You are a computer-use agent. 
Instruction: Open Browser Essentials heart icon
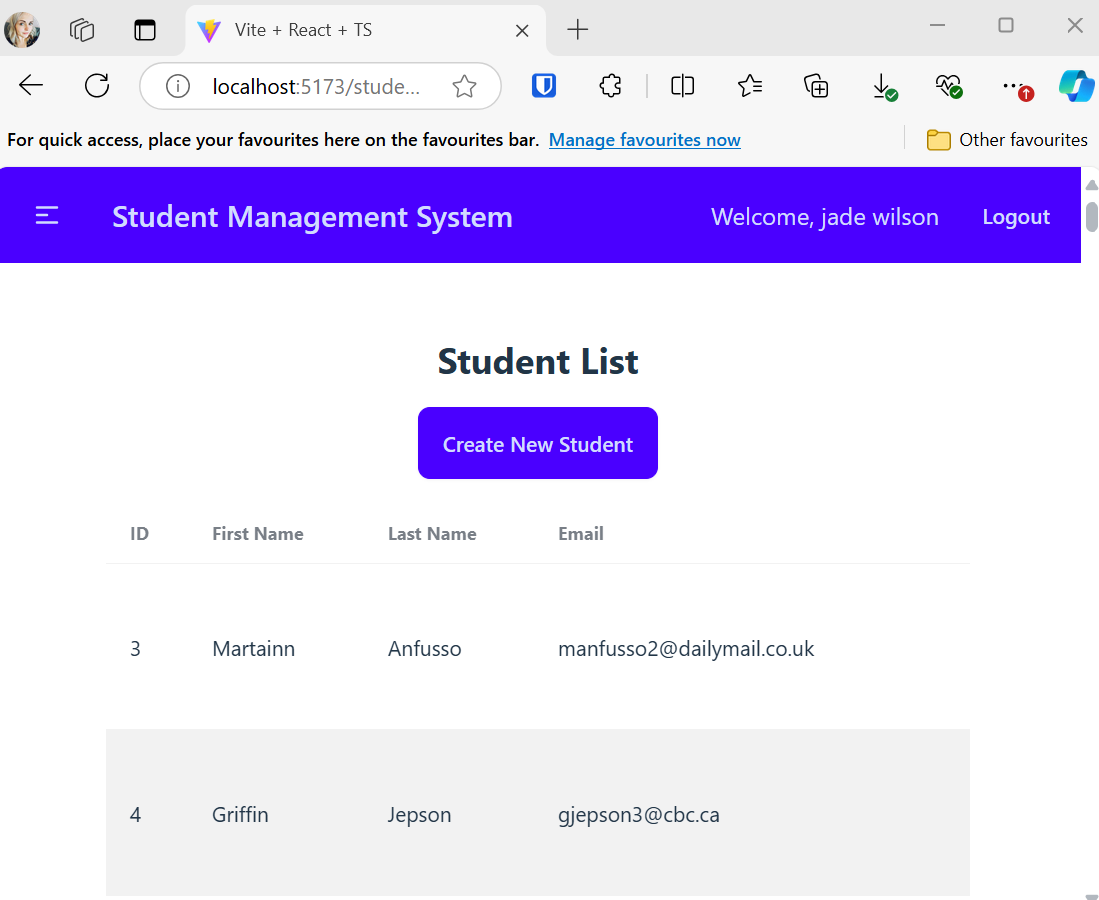pyautogui.click(x=949, y=86)
